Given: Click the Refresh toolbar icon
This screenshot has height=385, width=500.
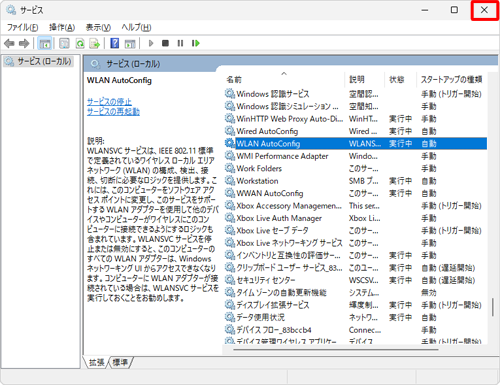Looking at the screenshot, I should click(x=80, y=43).
